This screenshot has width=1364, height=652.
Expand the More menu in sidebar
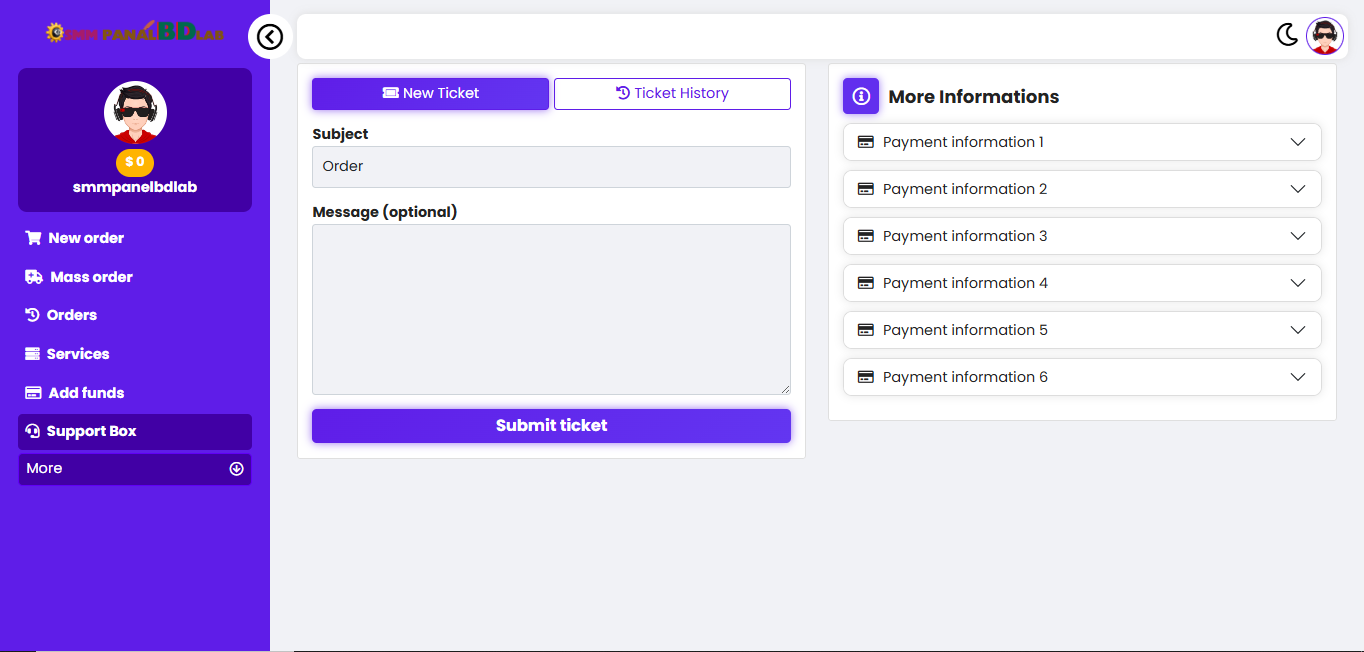point(135,469)
